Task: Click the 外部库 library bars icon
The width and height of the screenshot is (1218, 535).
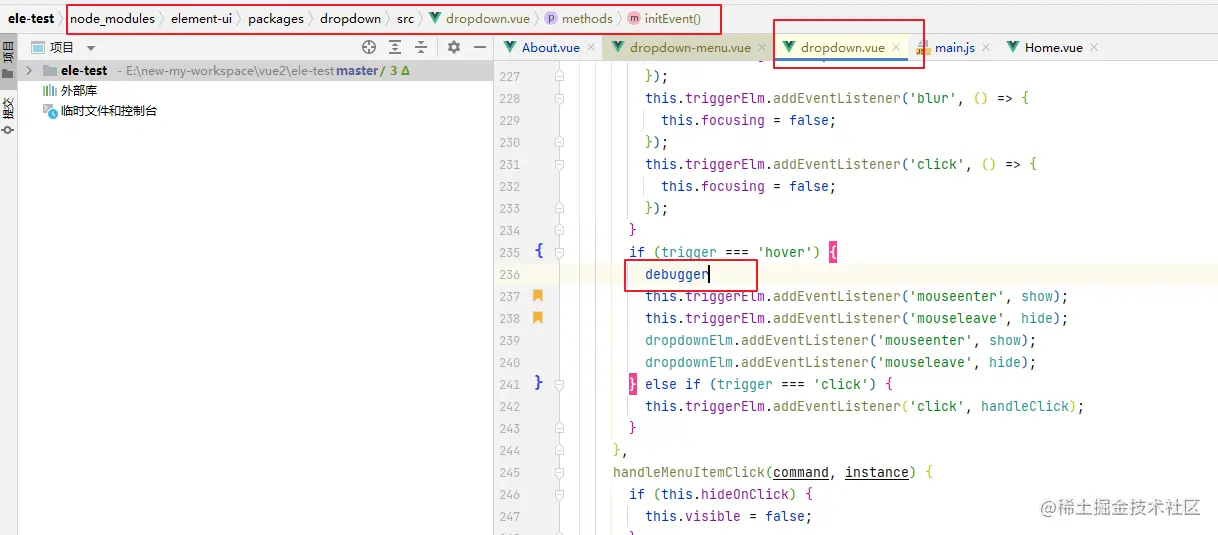Action: [x=49, y=91]
